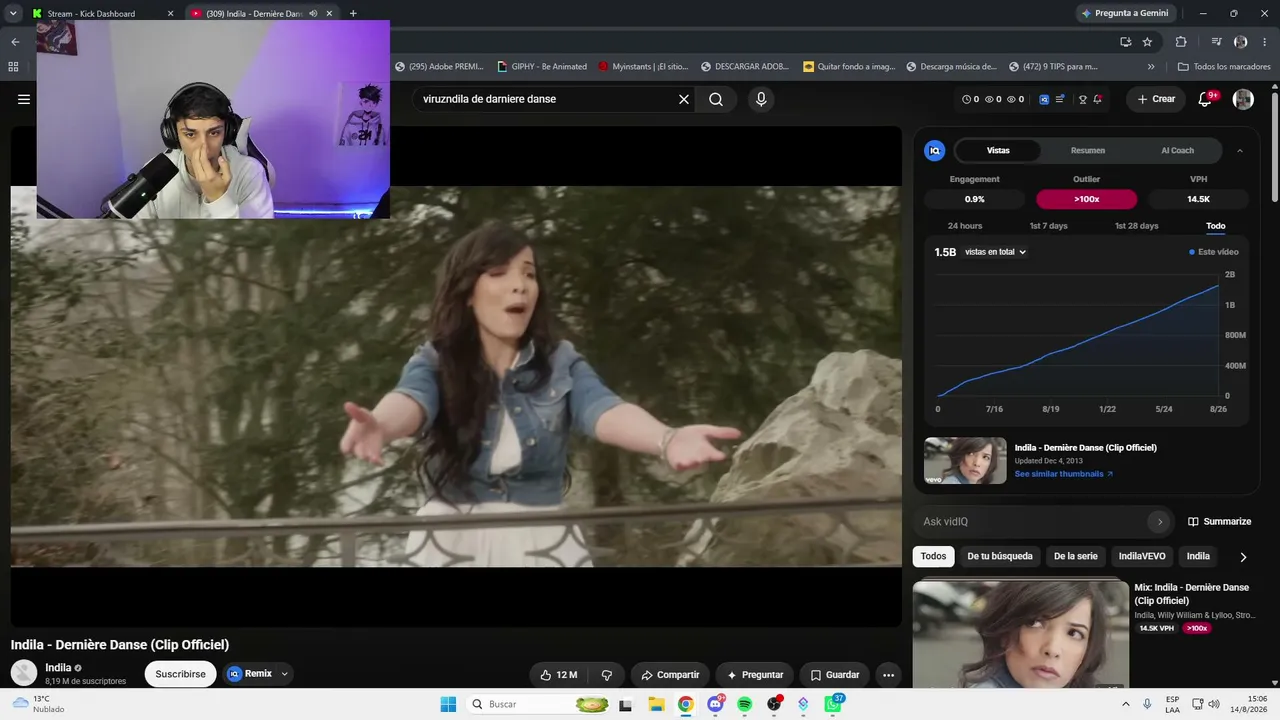Open the YouTube account avatar menu

1243,99
